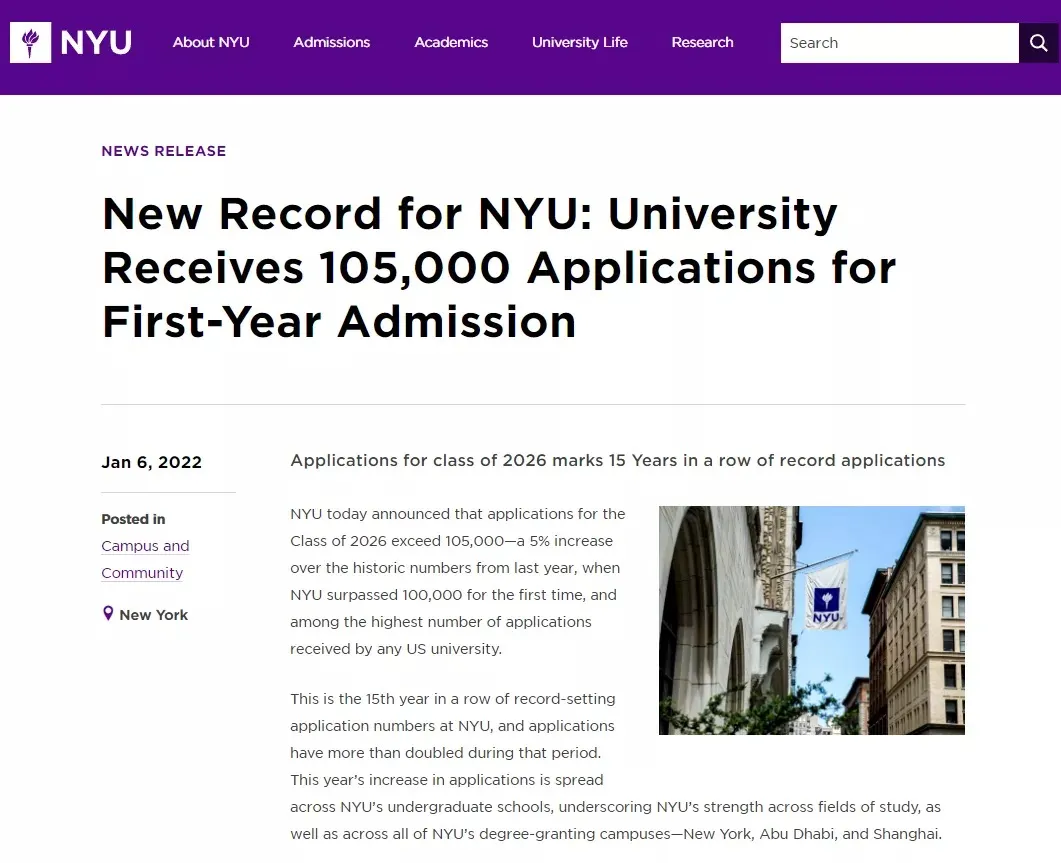The image size is (1061, 863).
Task: Click the NEWS RELEASE category label
Action: [x=164, y=151]
